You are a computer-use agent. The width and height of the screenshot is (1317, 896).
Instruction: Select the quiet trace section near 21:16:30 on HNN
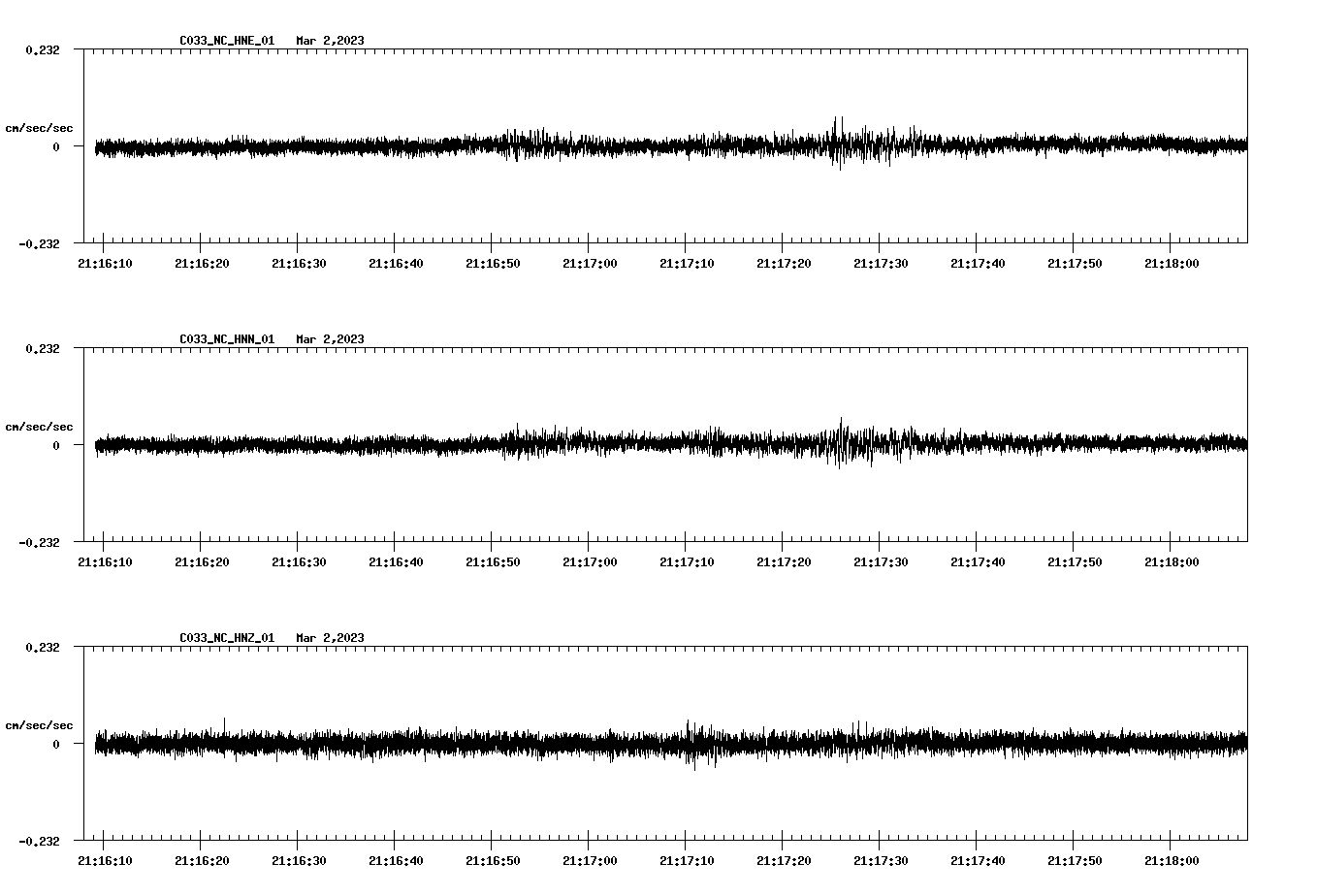[301, 446]
